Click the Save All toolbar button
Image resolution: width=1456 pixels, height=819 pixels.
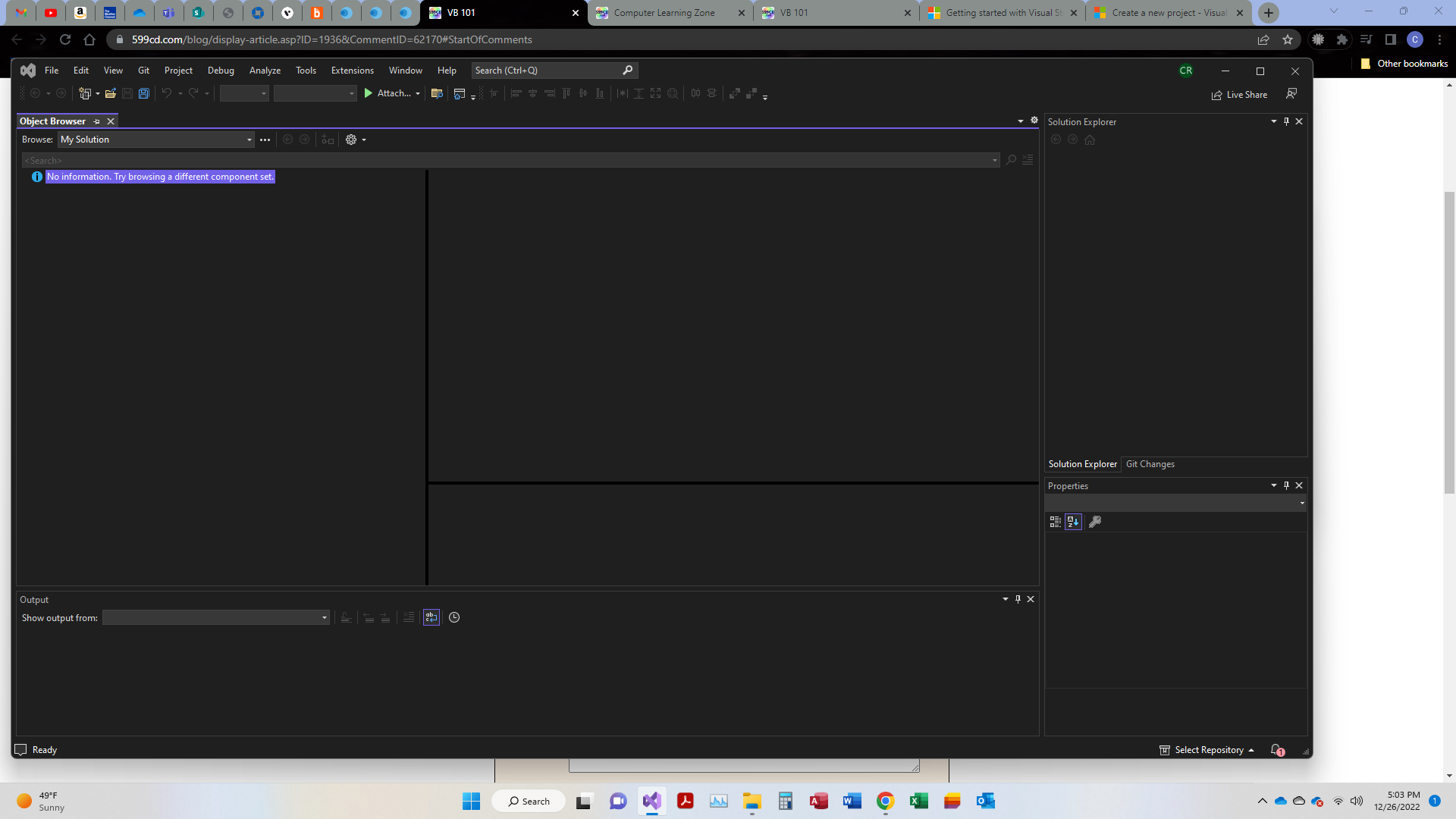coord(143,93)
